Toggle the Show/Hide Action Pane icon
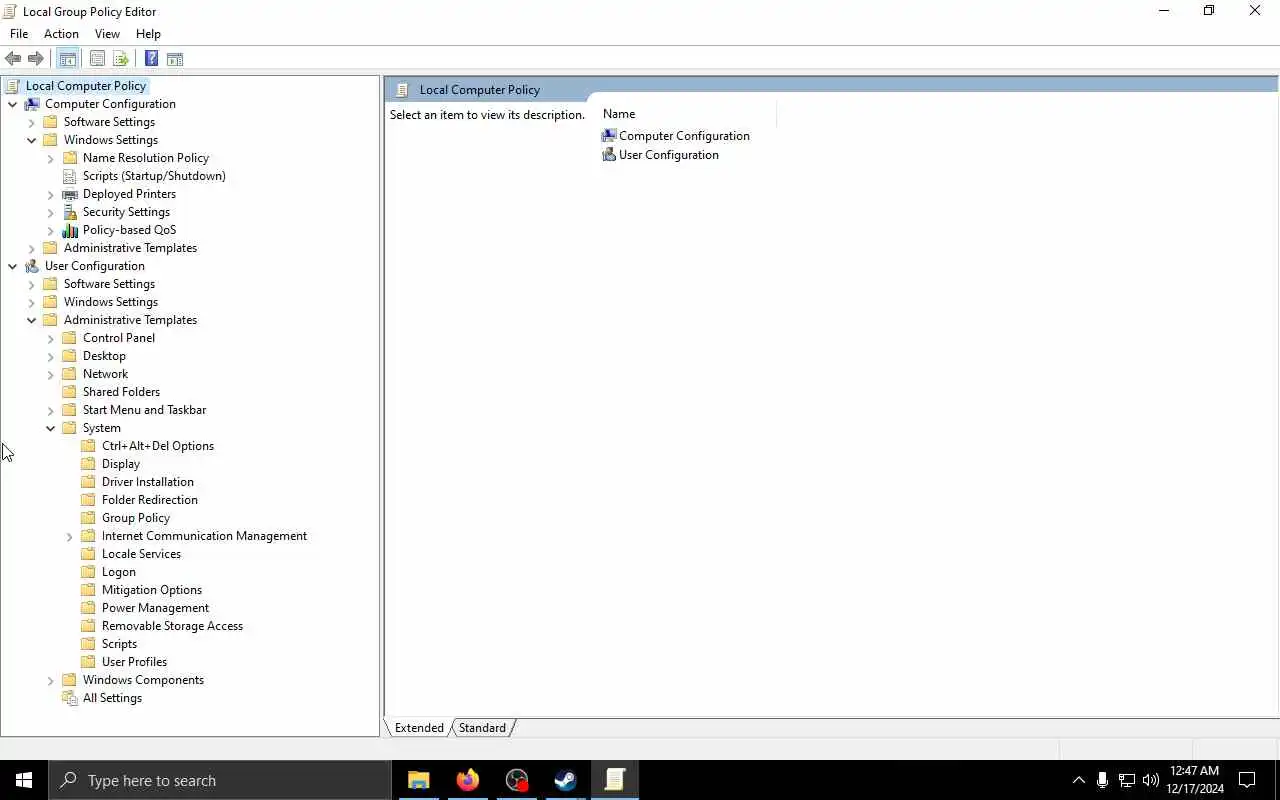 [175, 59]
